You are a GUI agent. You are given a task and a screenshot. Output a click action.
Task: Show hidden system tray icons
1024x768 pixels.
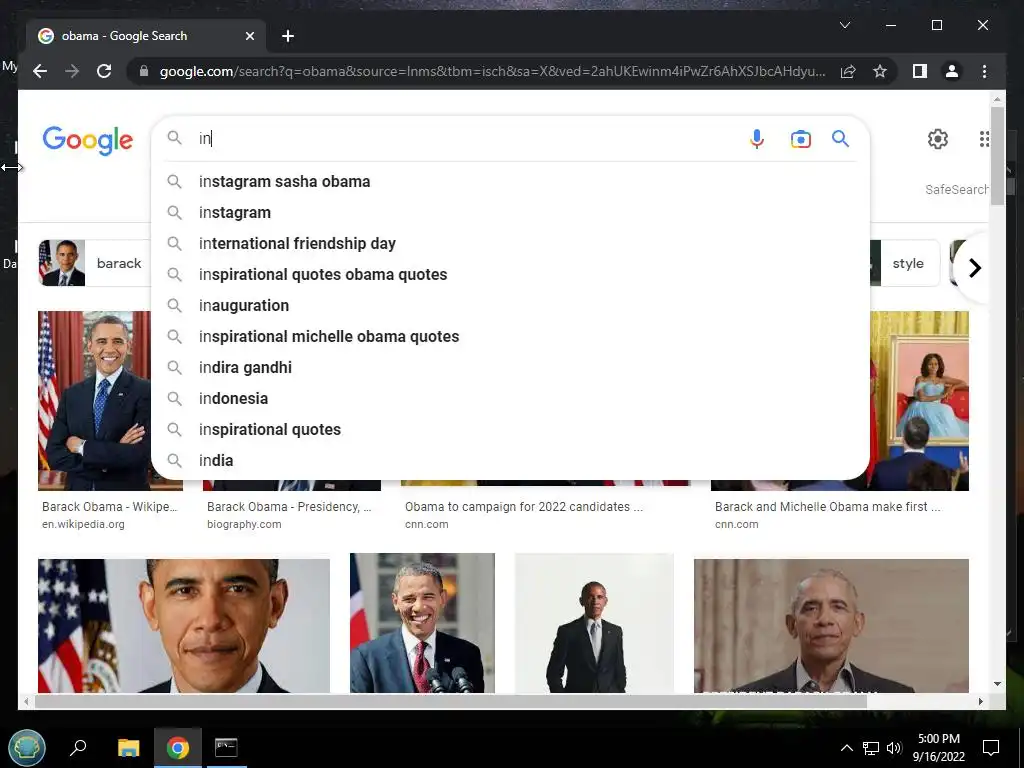click(846, 748)
